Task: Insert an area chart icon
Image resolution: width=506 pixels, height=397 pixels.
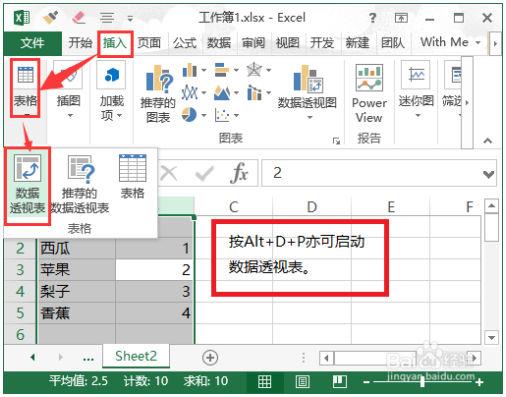Action: (x=222, y=93)
